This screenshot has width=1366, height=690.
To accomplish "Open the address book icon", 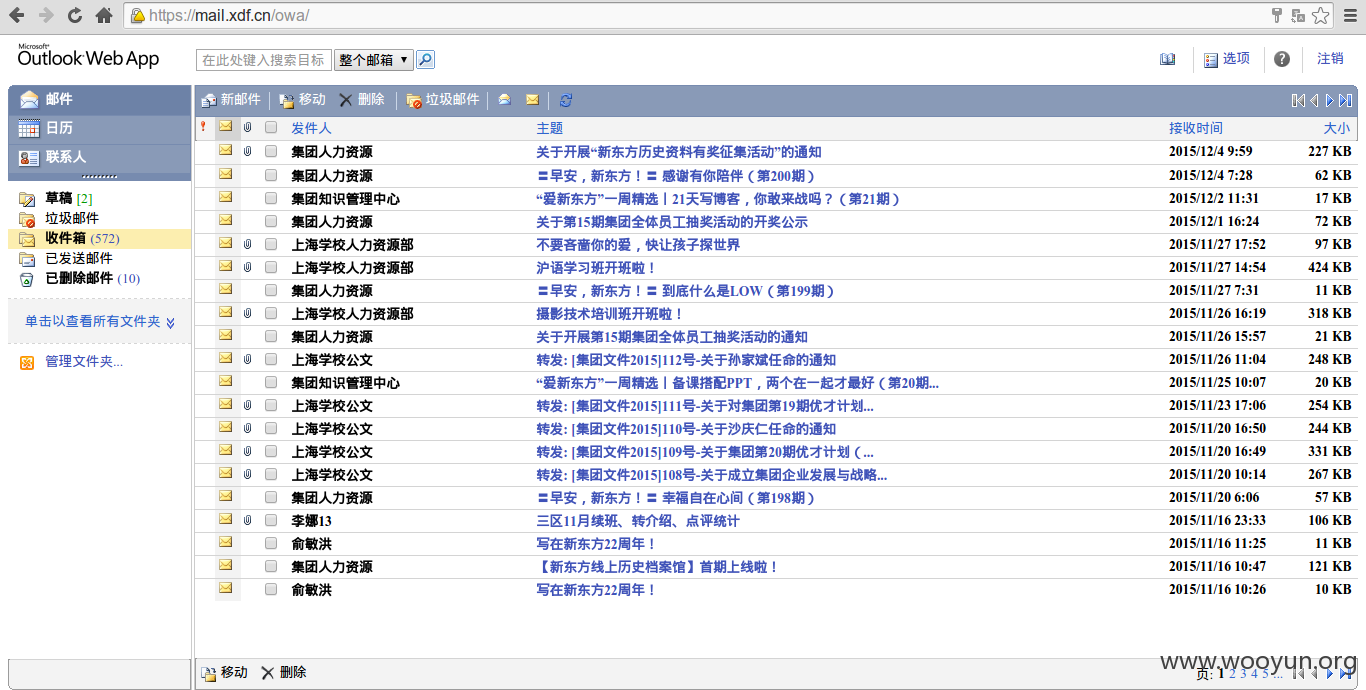I will pos(1168,60).
